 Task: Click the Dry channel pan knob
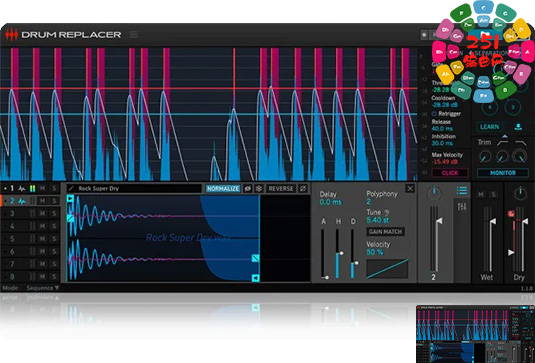point(520,194)
